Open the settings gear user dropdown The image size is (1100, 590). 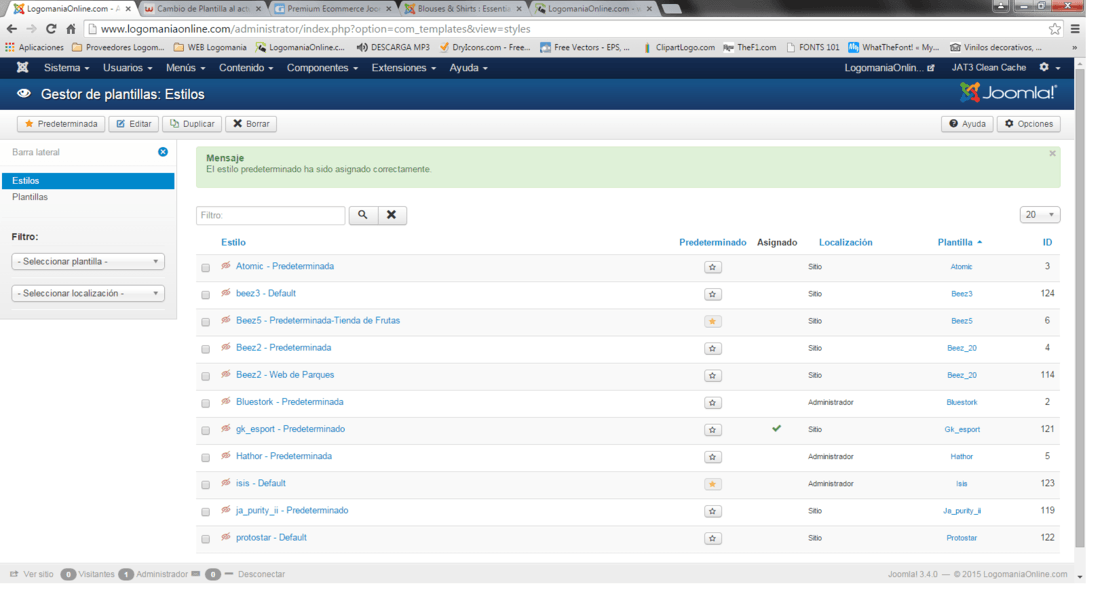click(1050, 67)
